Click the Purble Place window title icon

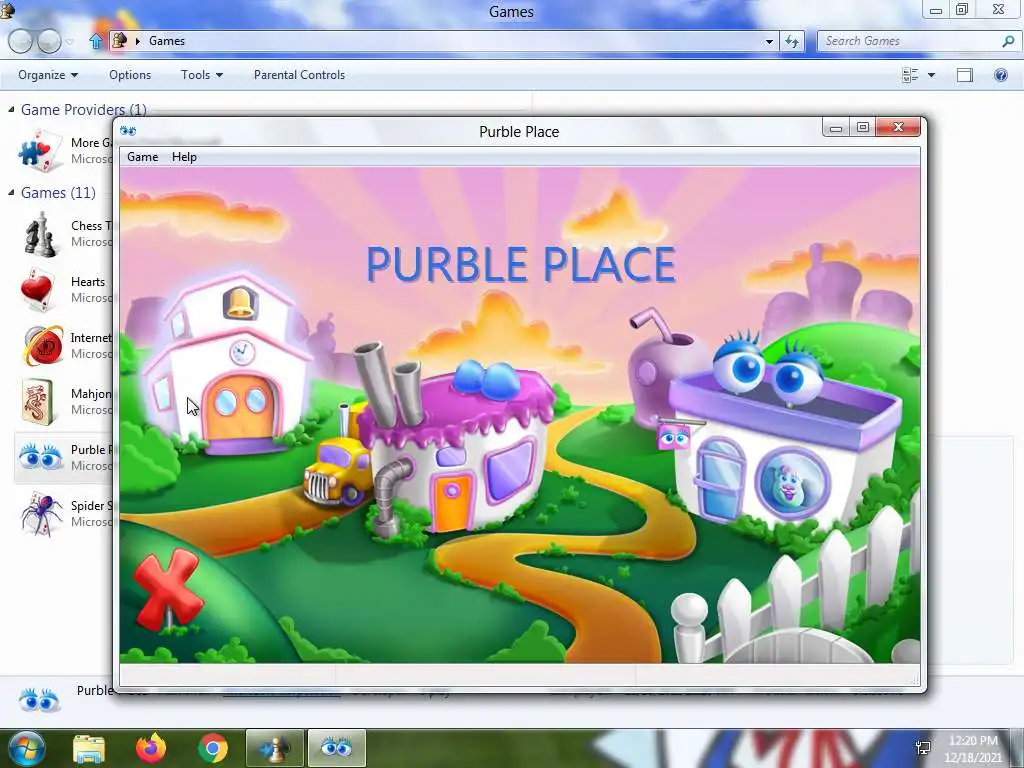[128, 131]
